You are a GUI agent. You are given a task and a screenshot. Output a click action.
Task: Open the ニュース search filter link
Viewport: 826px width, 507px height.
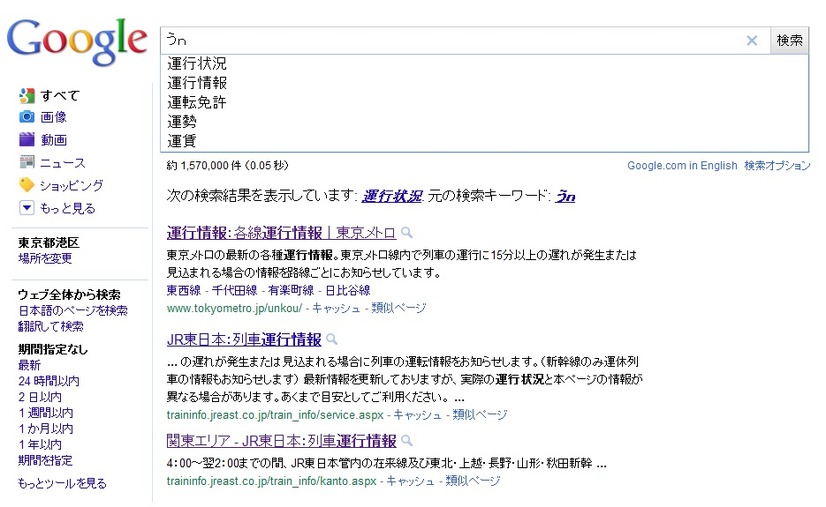click(x=62, y=163)
